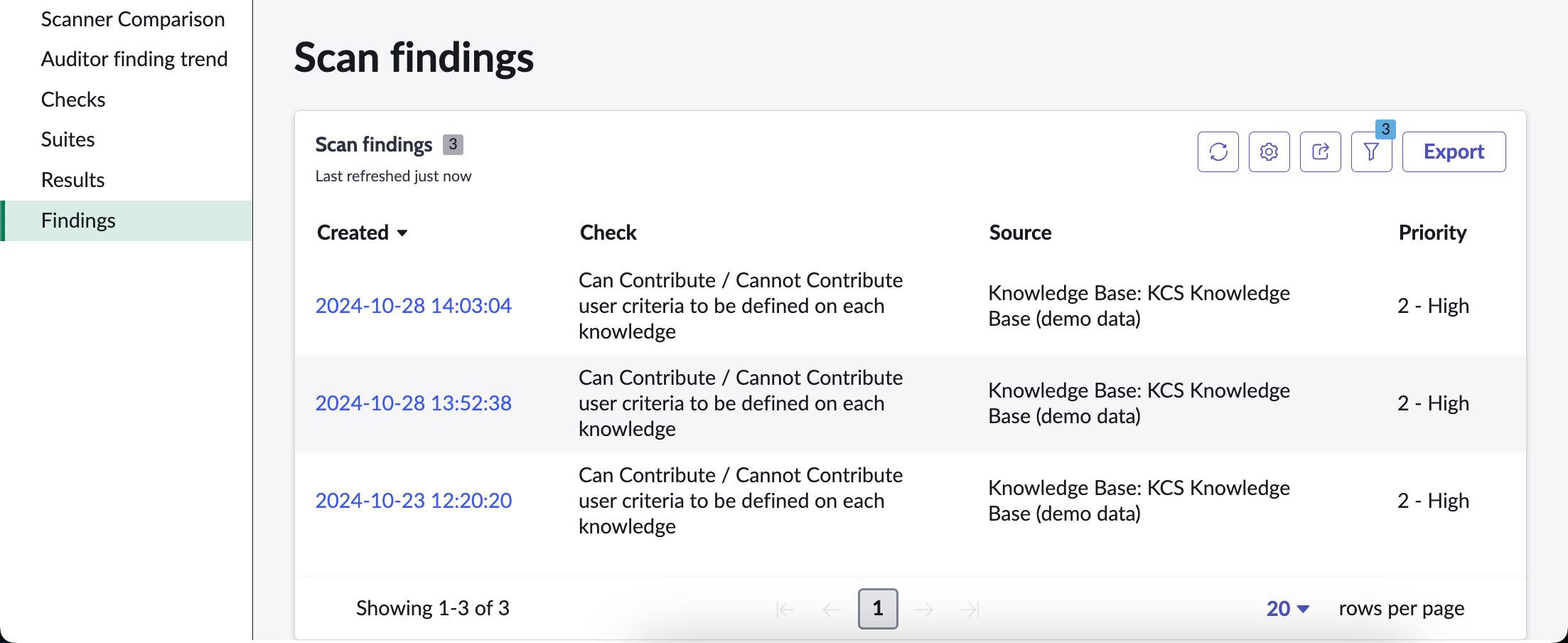Open Scanner Comparison in sidebar
The height and width of the screenshot is (643, 1568).
click(133, 19)
